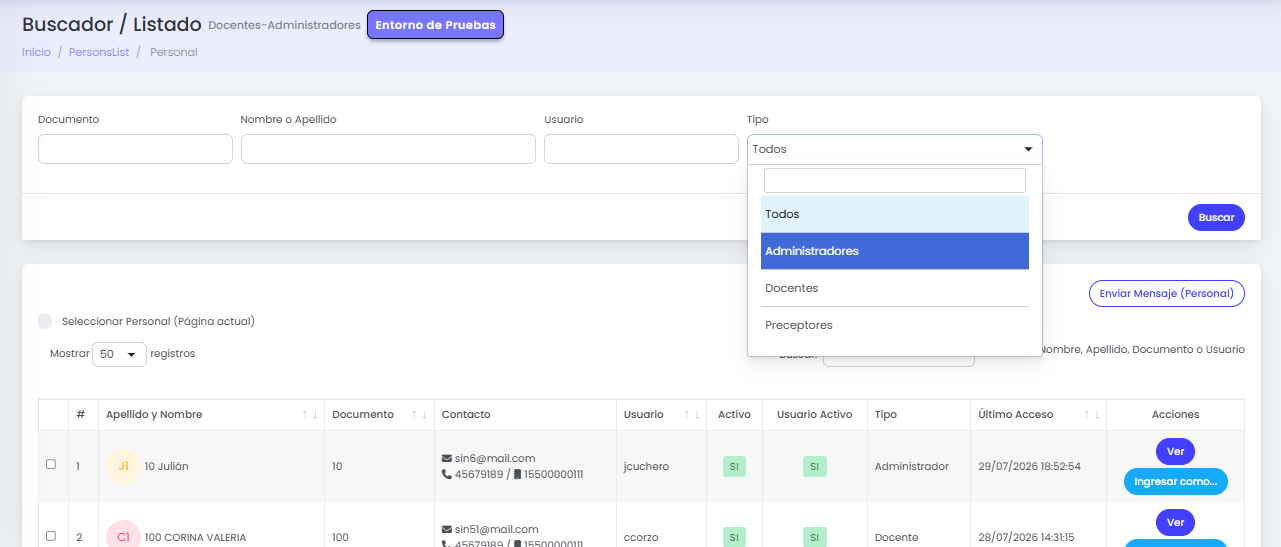1281x547 pixels.
Task: Click the Contacto column header
Action: [x=466, y=414]
